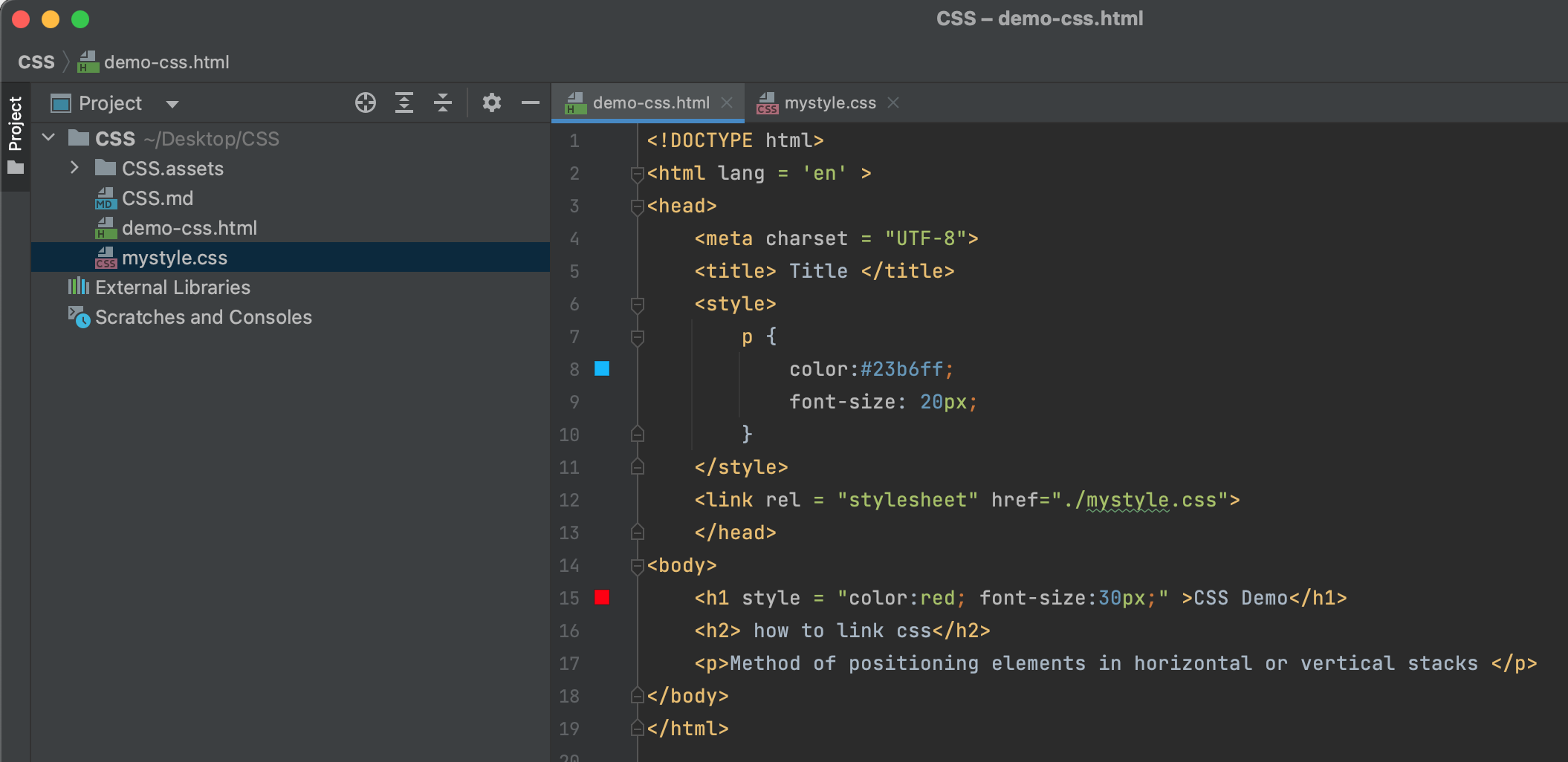Collapse the CSS root folder in Project tree
This screenshot has height=762, width=1568.
48,137
